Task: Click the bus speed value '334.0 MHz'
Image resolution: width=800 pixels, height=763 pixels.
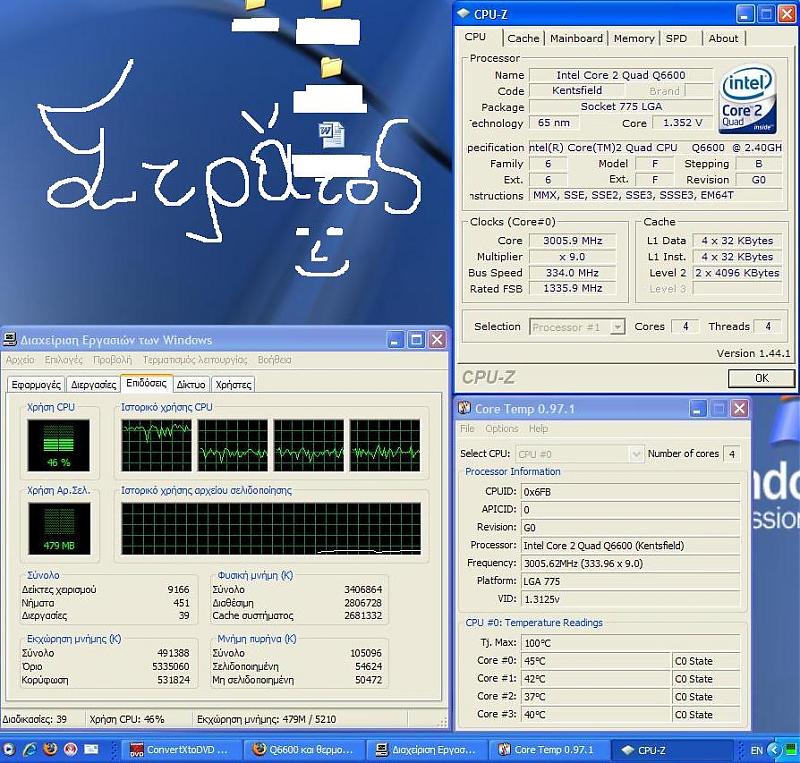Action: point(572,273)
